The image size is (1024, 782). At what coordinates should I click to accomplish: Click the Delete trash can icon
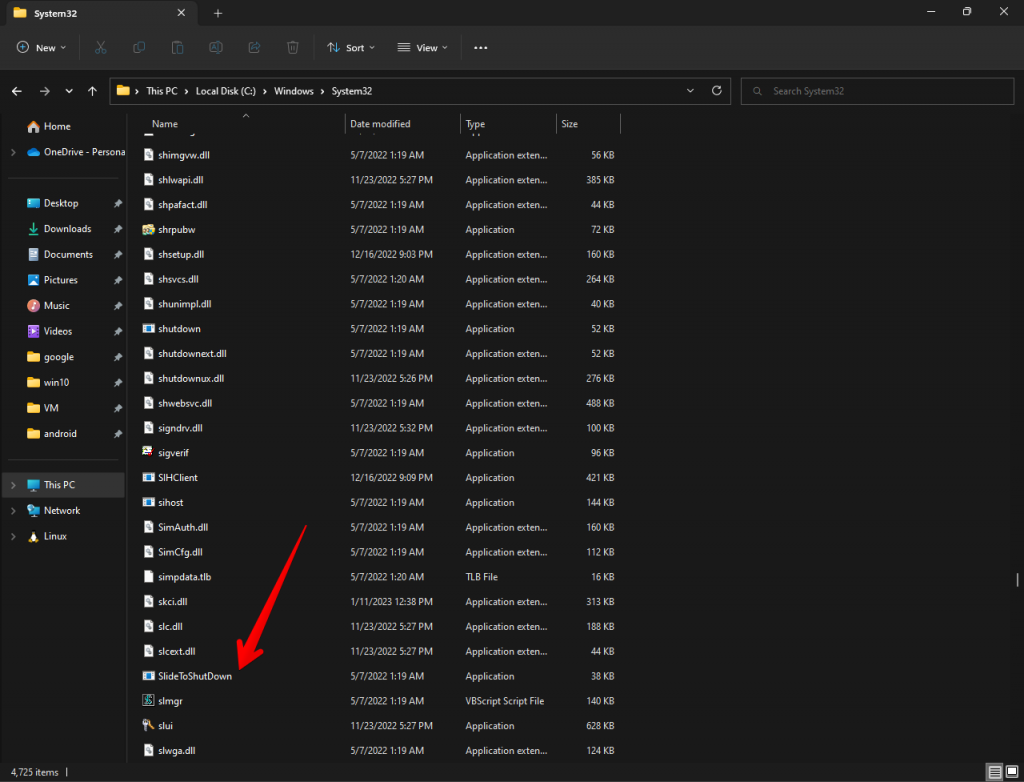click(x=293, y=48)
